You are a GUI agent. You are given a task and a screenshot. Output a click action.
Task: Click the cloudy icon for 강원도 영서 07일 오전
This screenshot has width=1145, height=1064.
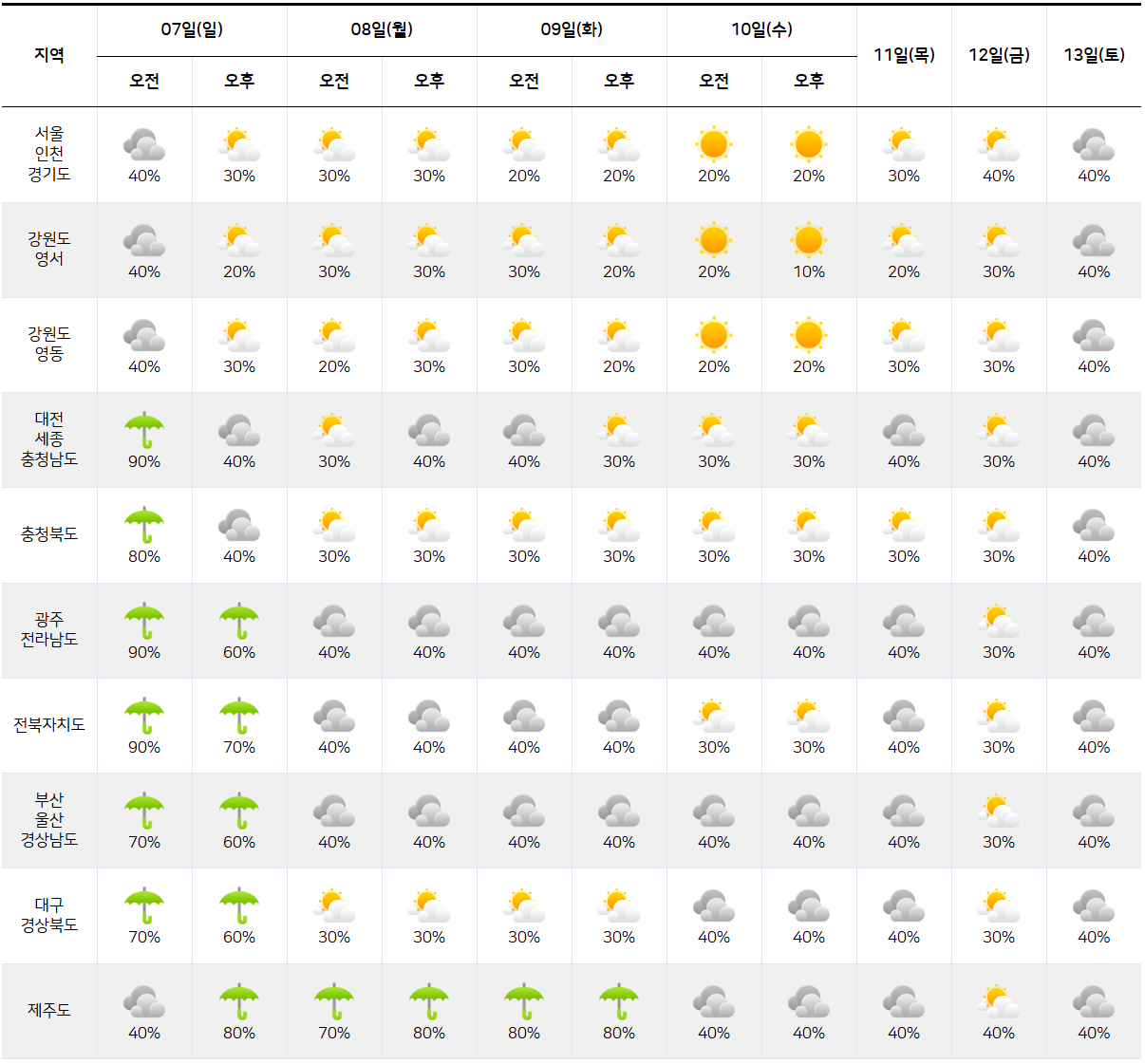pos(144,240)
